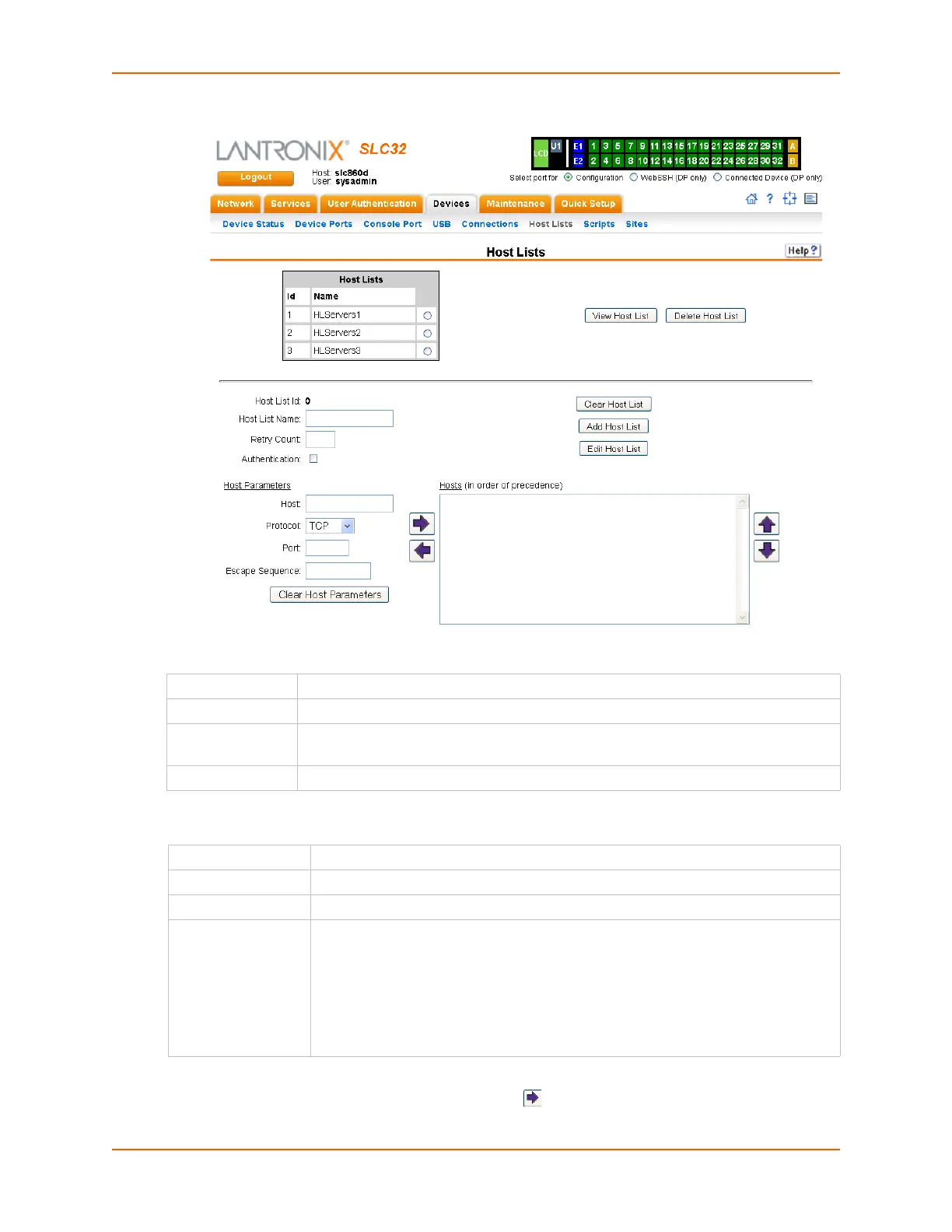Click Clear Host List button
Viewport: 952px width, 1232px height.
point(614,404)
